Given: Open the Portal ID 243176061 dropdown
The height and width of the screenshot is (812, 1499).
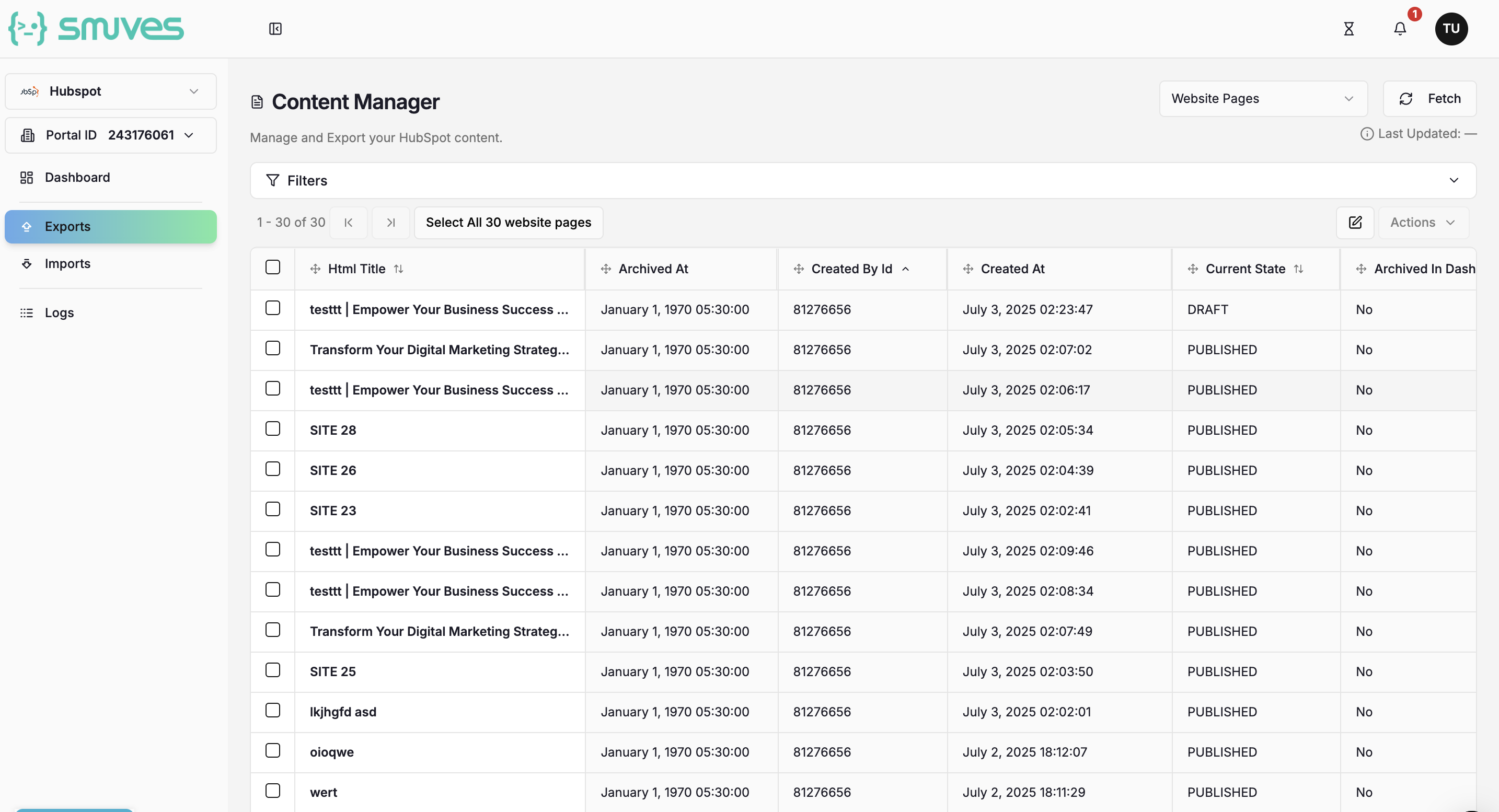Looking at the screenshot, I should pos(111,135).
